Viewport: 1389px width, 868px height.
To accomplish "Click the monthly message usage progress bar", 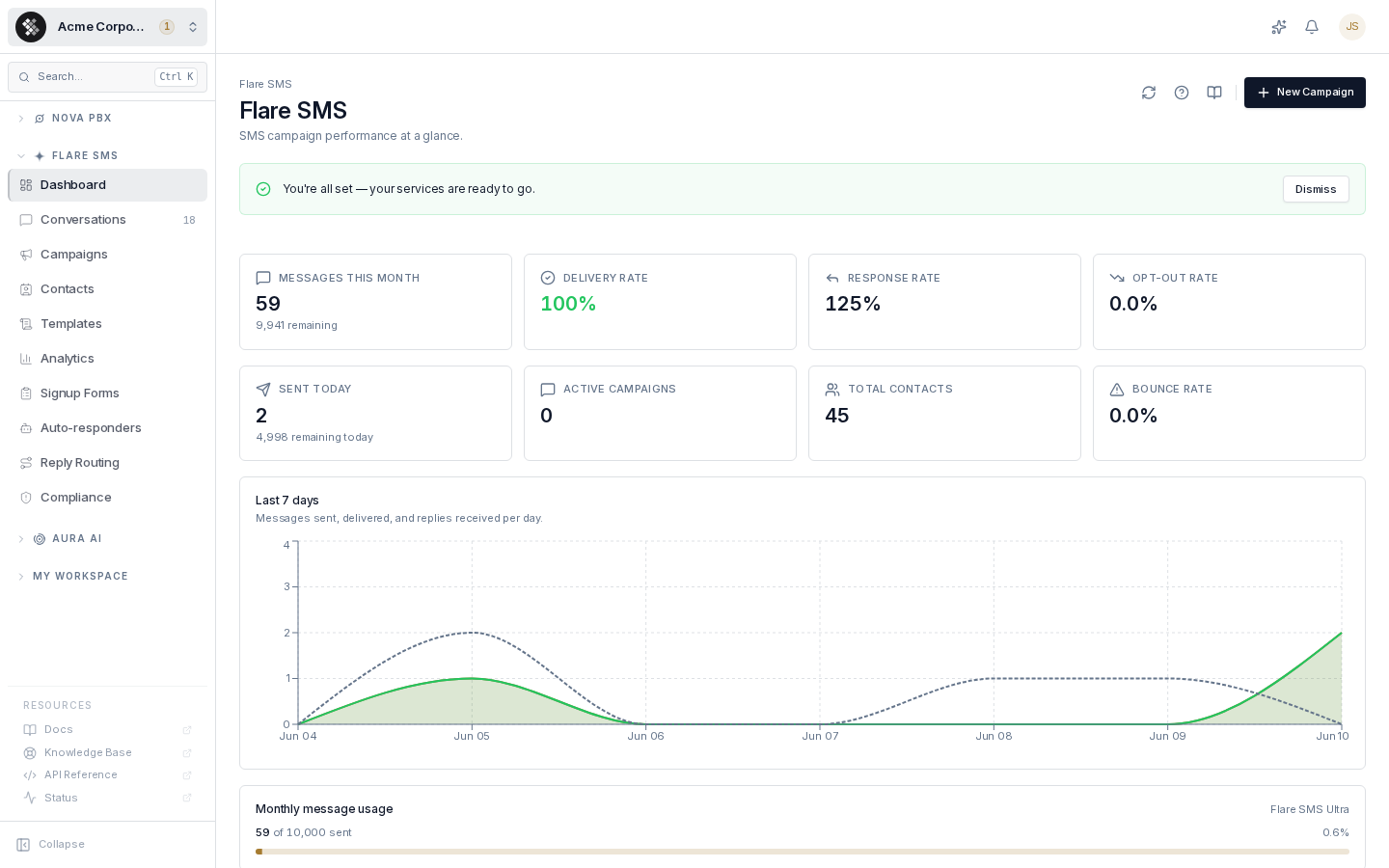I will [x=803, y=852].
